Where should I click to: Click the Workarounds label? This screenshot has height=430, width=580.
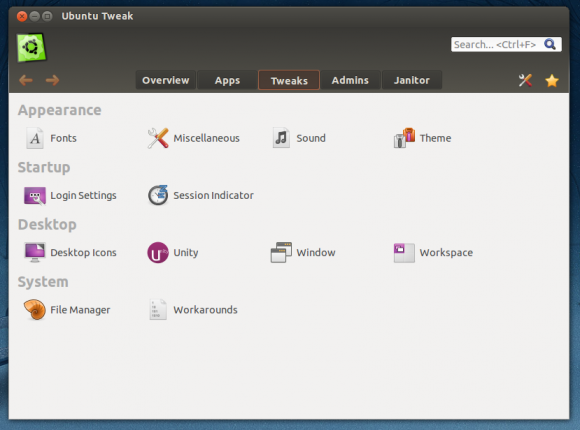[x=205, y=309]
